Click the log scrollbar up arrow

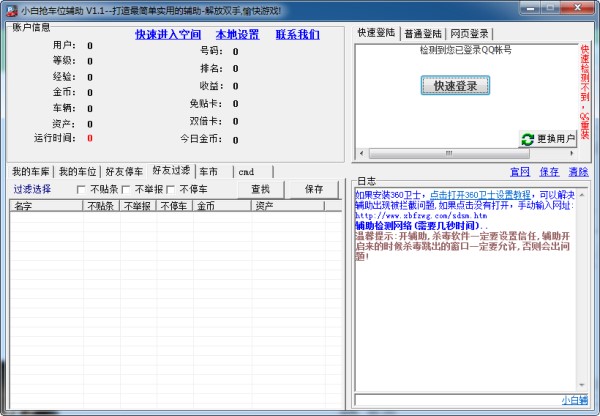click(x=582, y=195)
